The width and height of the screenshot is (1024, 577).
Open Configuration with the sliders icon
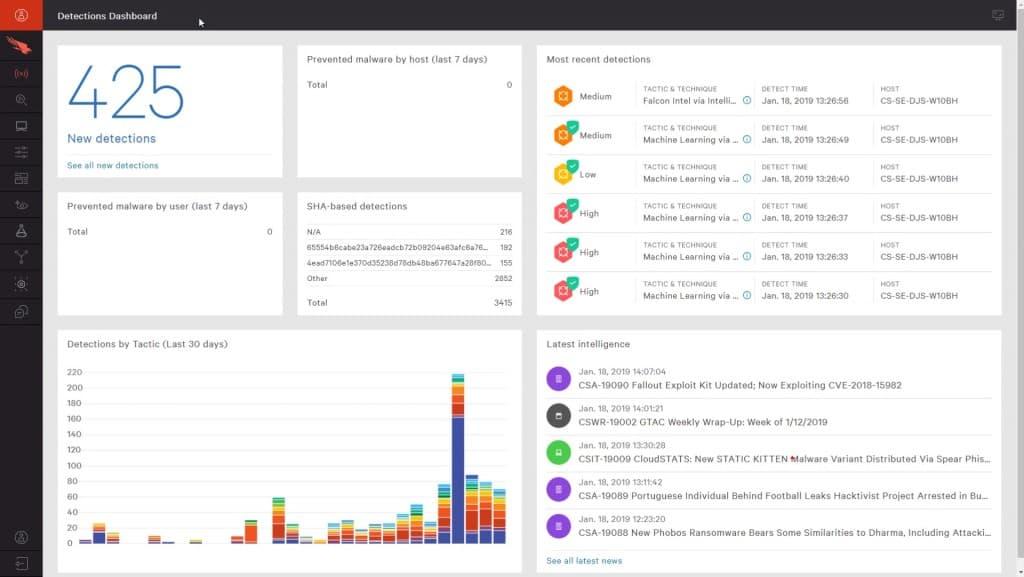tap(21, 152)
